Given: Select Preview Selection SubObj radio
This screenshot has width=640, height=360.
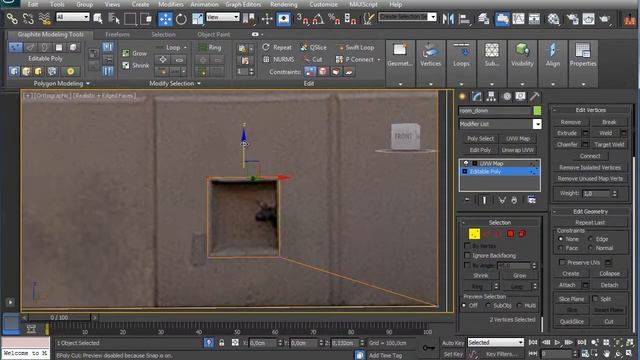Looking at the screenshot, I should click(488, 305).
